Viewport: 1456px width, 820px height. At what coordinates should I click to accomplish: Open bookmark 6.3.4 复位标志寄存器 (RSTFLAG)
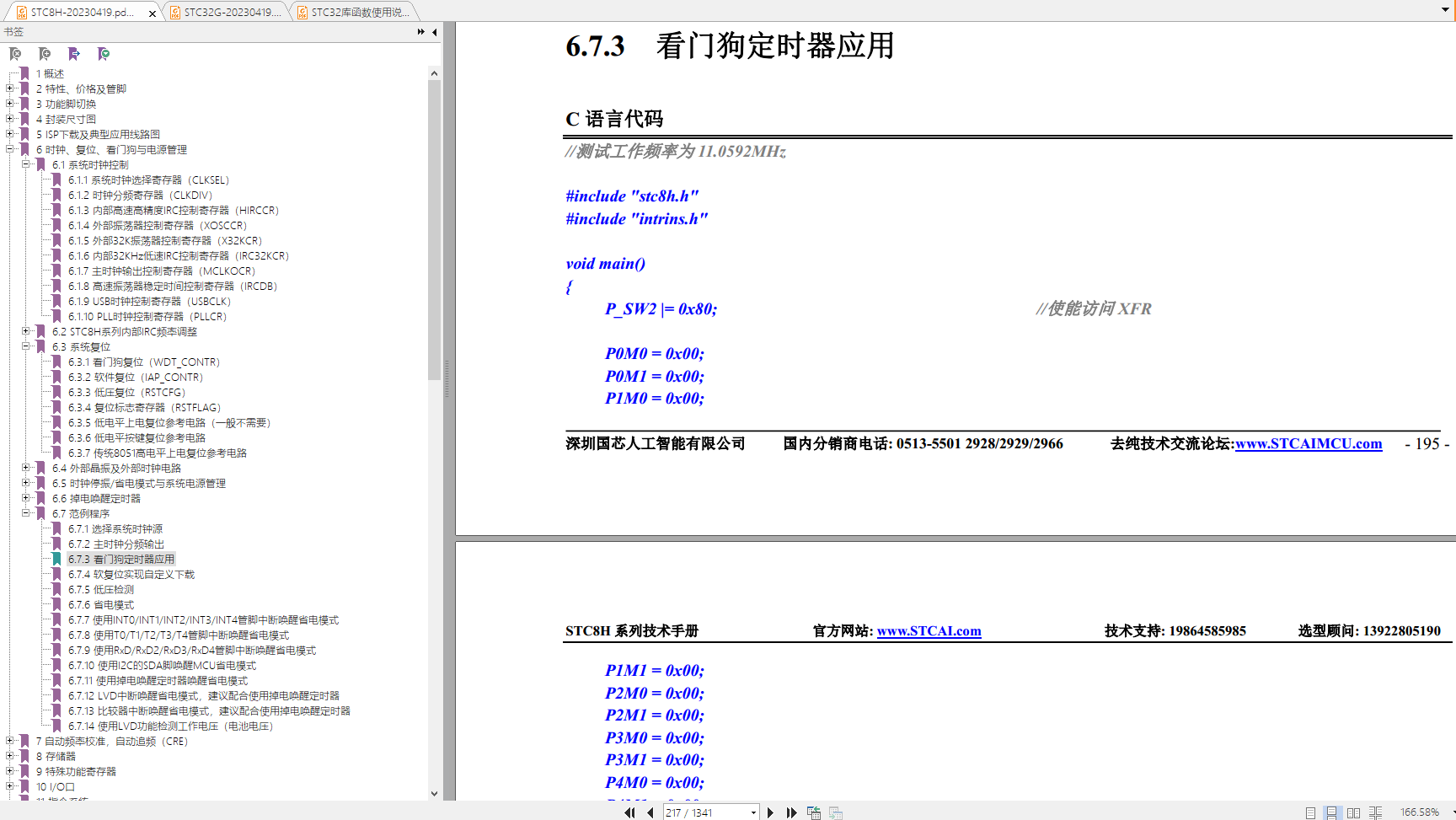pos(144,407)
